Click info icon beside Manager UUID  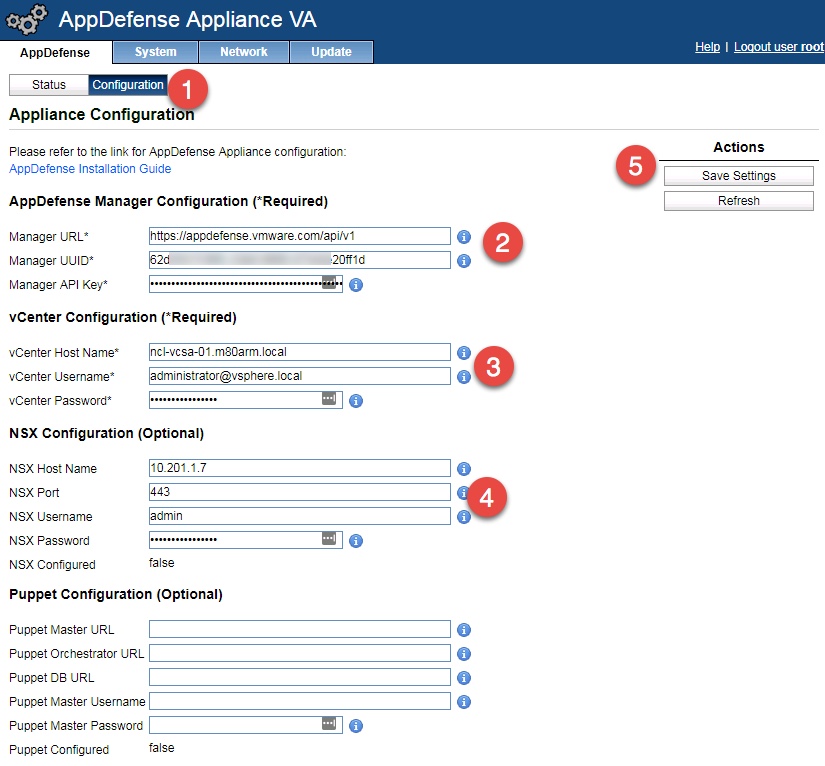click(463, 261)
